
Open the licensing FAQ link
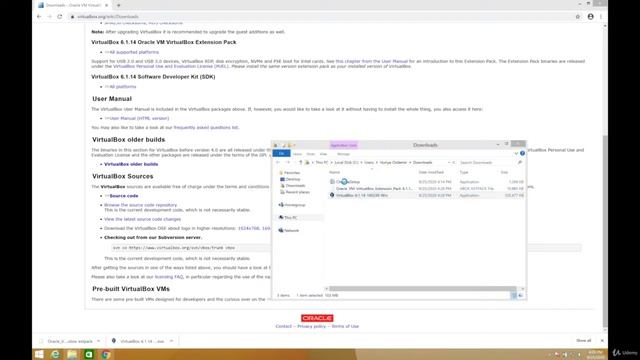[169, 277]
